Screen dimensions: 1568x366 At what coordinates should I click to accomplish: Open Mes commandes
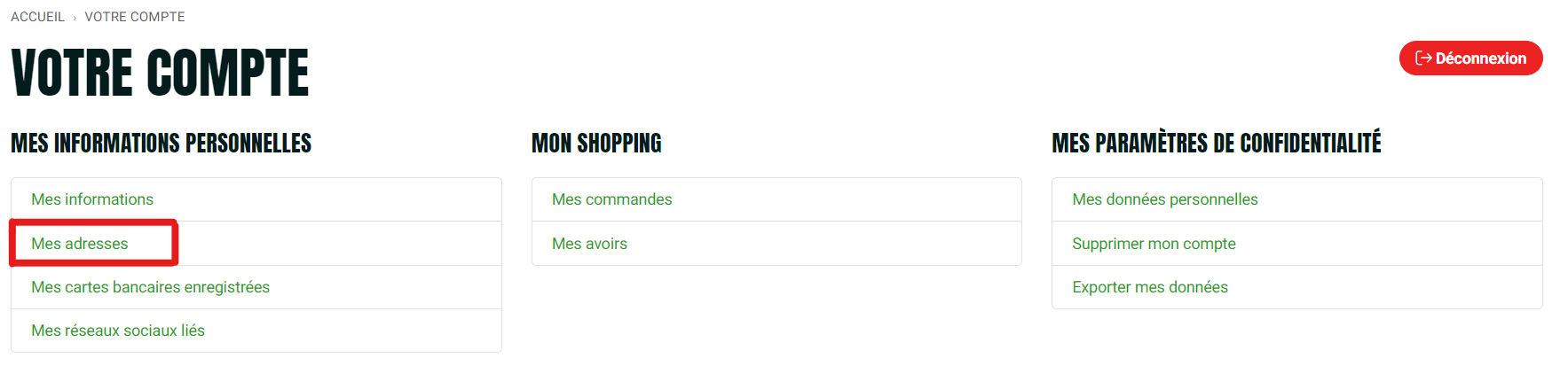click(611, 199)
